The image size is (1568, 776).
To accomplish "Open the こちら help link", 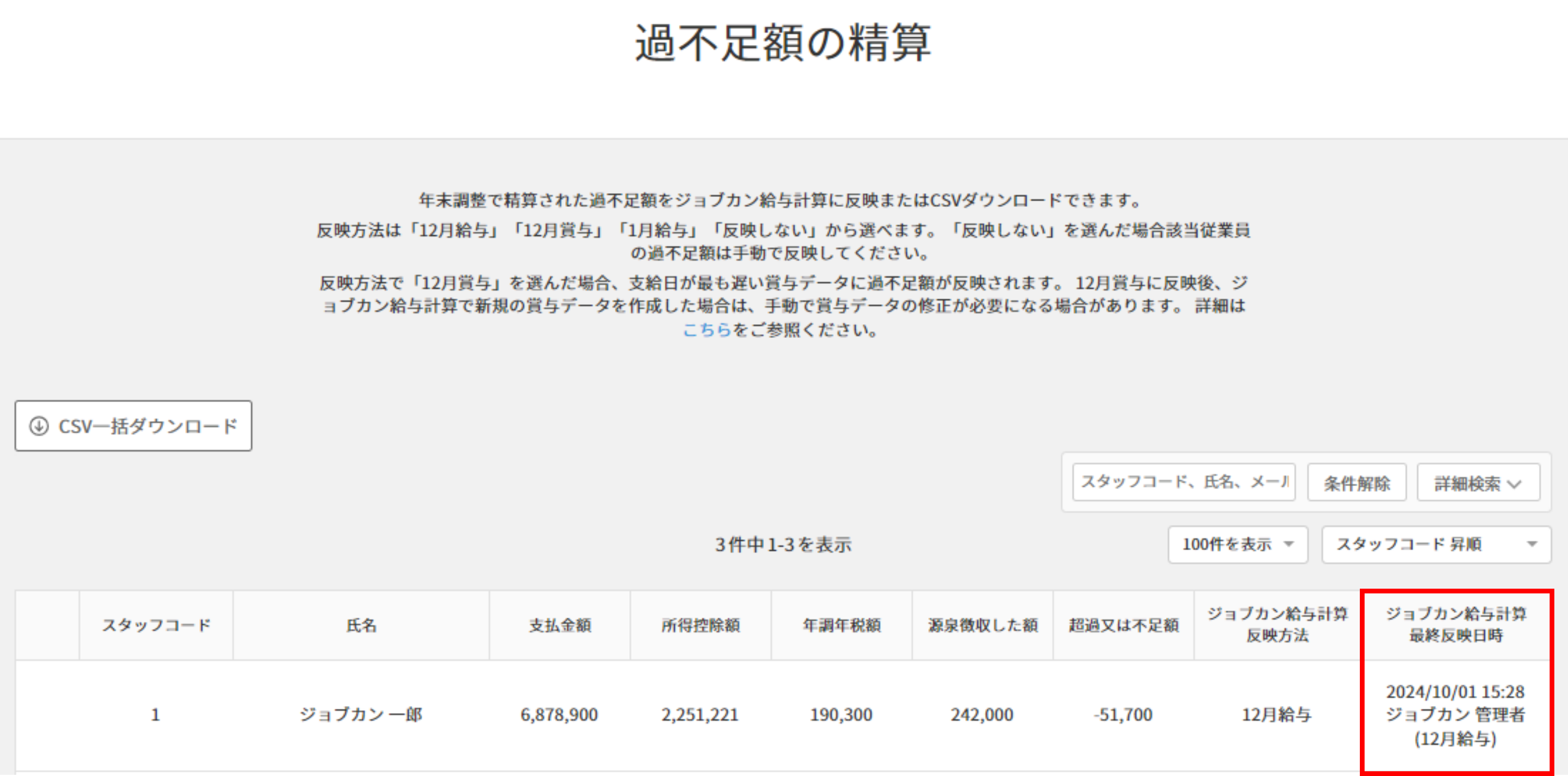I will 707,330.
